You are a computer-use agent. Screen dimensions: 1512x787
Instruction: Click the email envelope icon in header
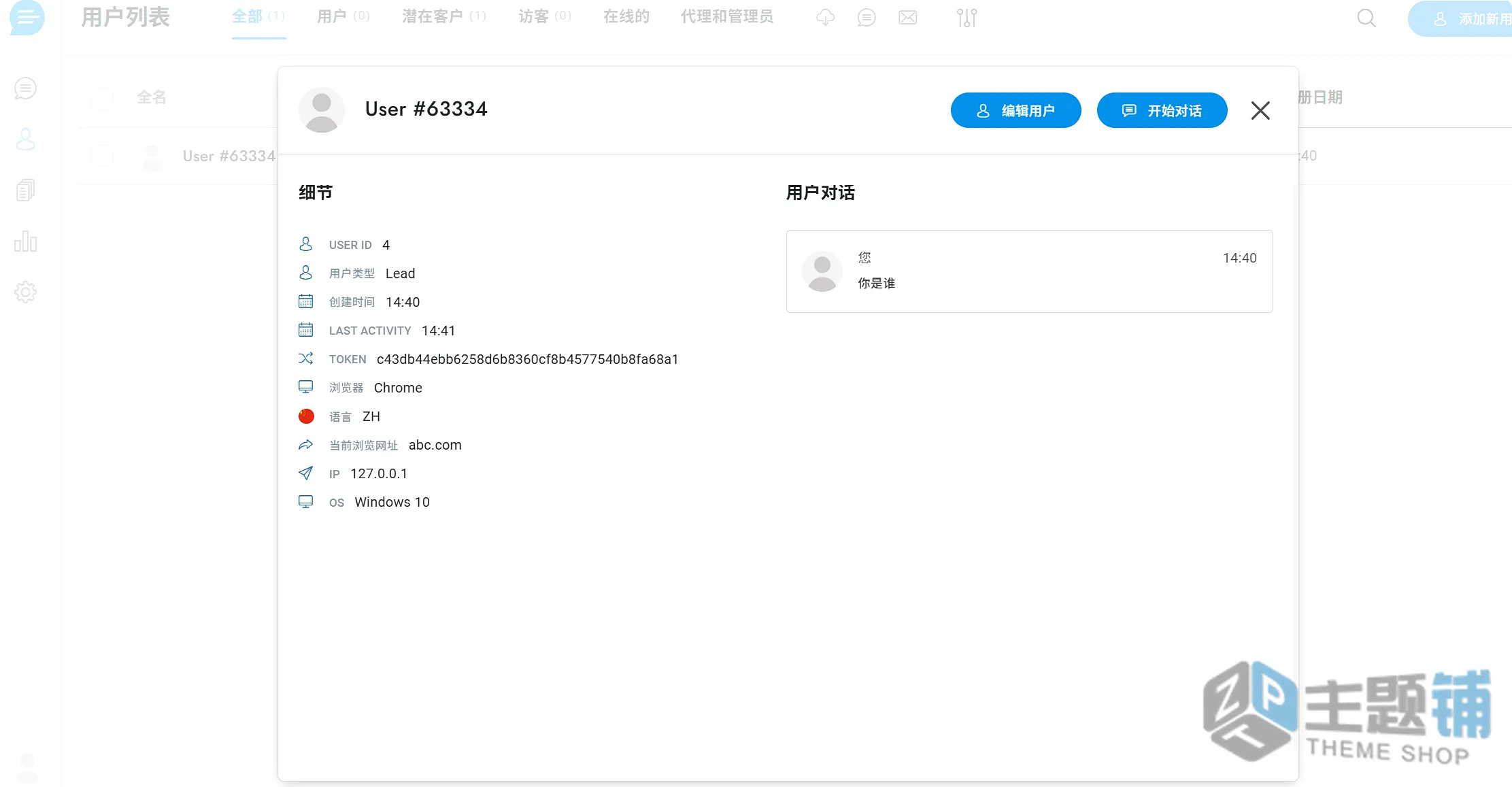click(x=907, y=18)
